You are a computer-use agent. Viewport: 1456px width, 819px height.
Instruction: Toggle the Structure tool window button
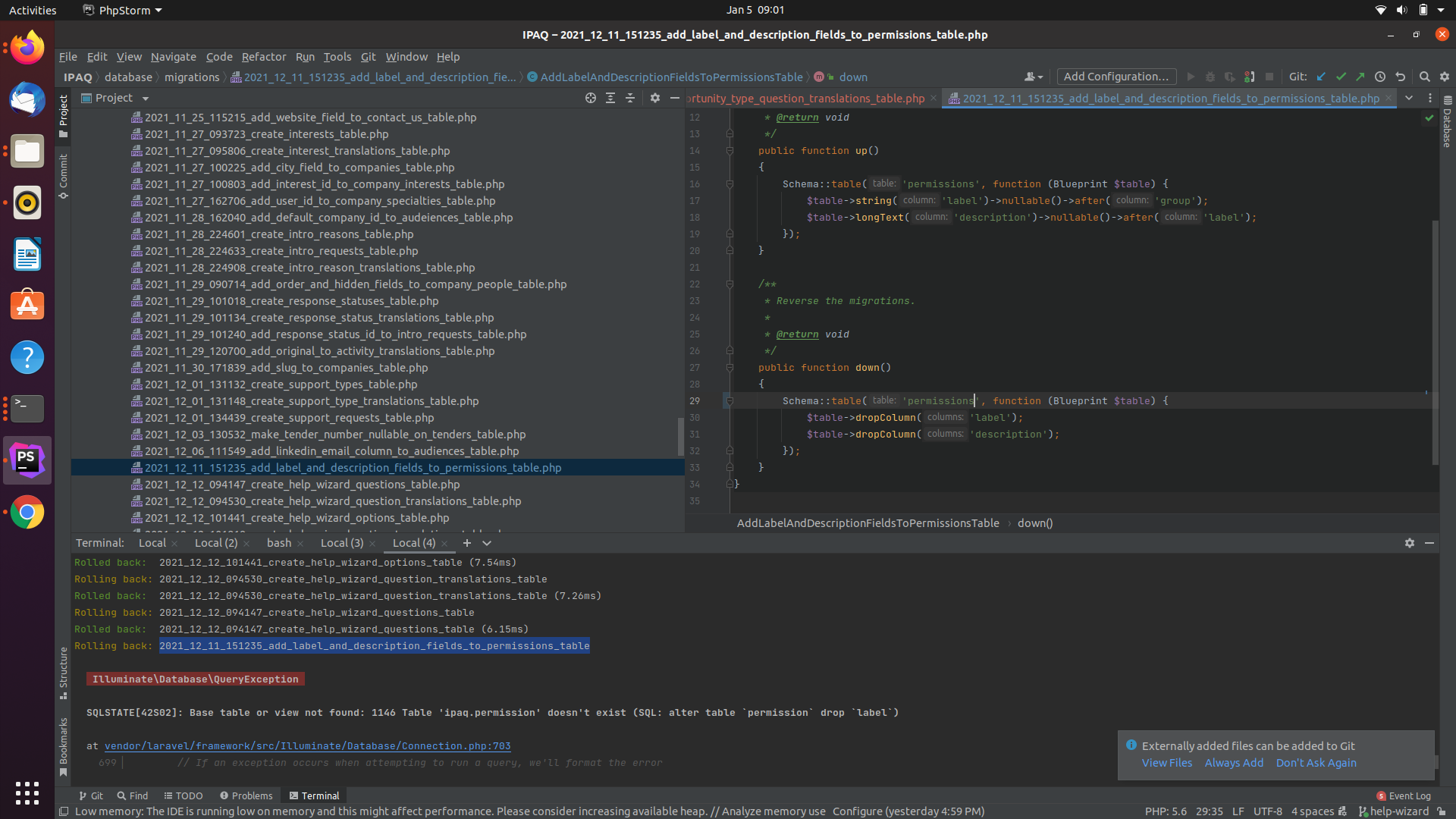pos(64,672)
